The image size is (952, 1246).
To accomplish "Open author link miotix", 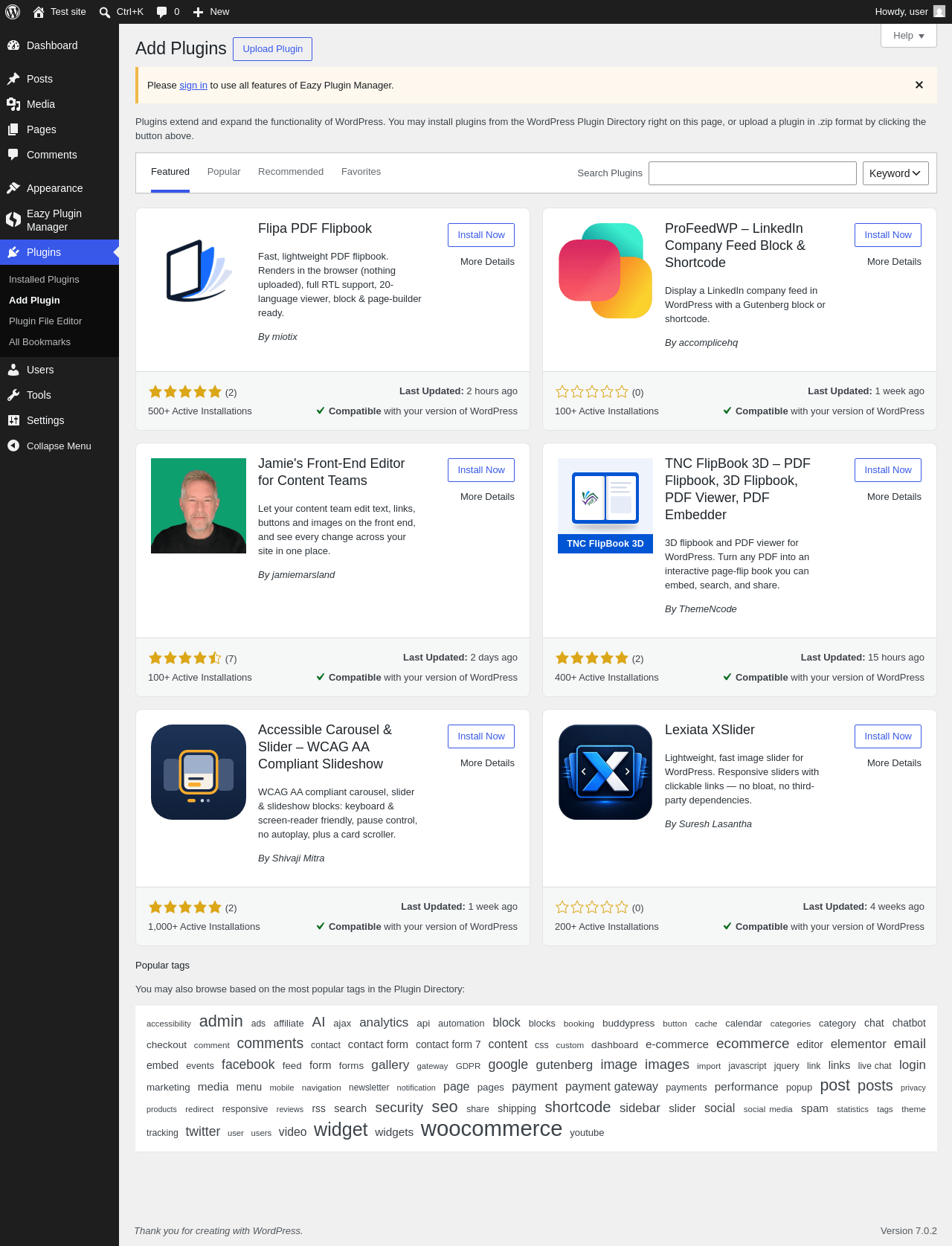I will pyautogui.click(x=284, y=337).
